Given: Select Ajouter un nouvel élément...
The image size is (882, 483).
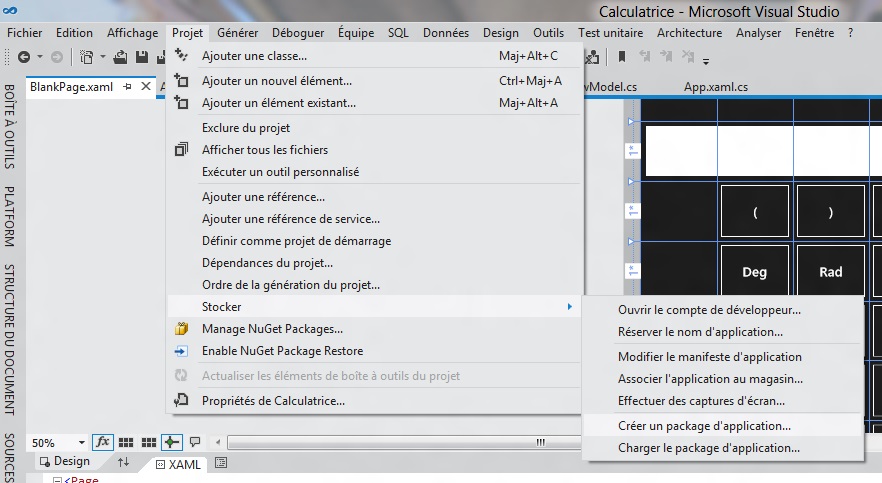Looking at the screenshot, I should (375, 81).
